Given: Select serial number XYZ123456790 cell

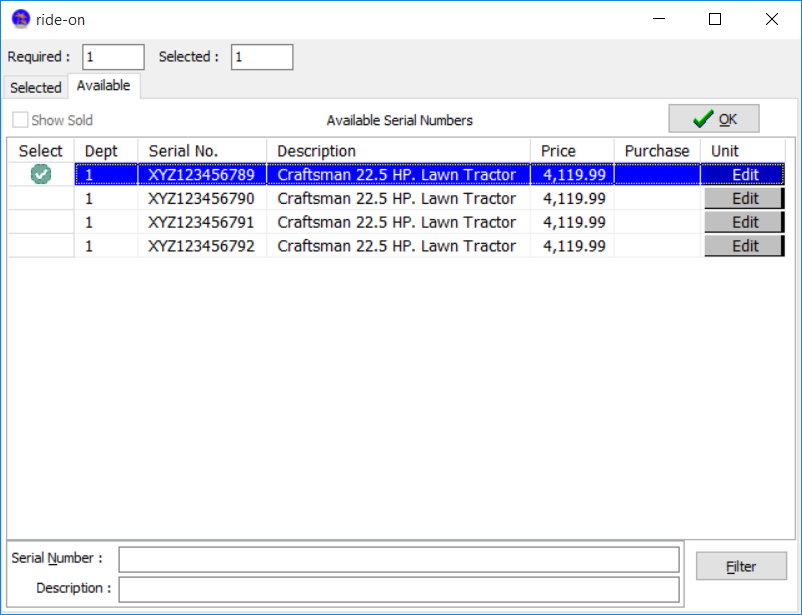Looking at the screenshot, I should click(202, 199).
